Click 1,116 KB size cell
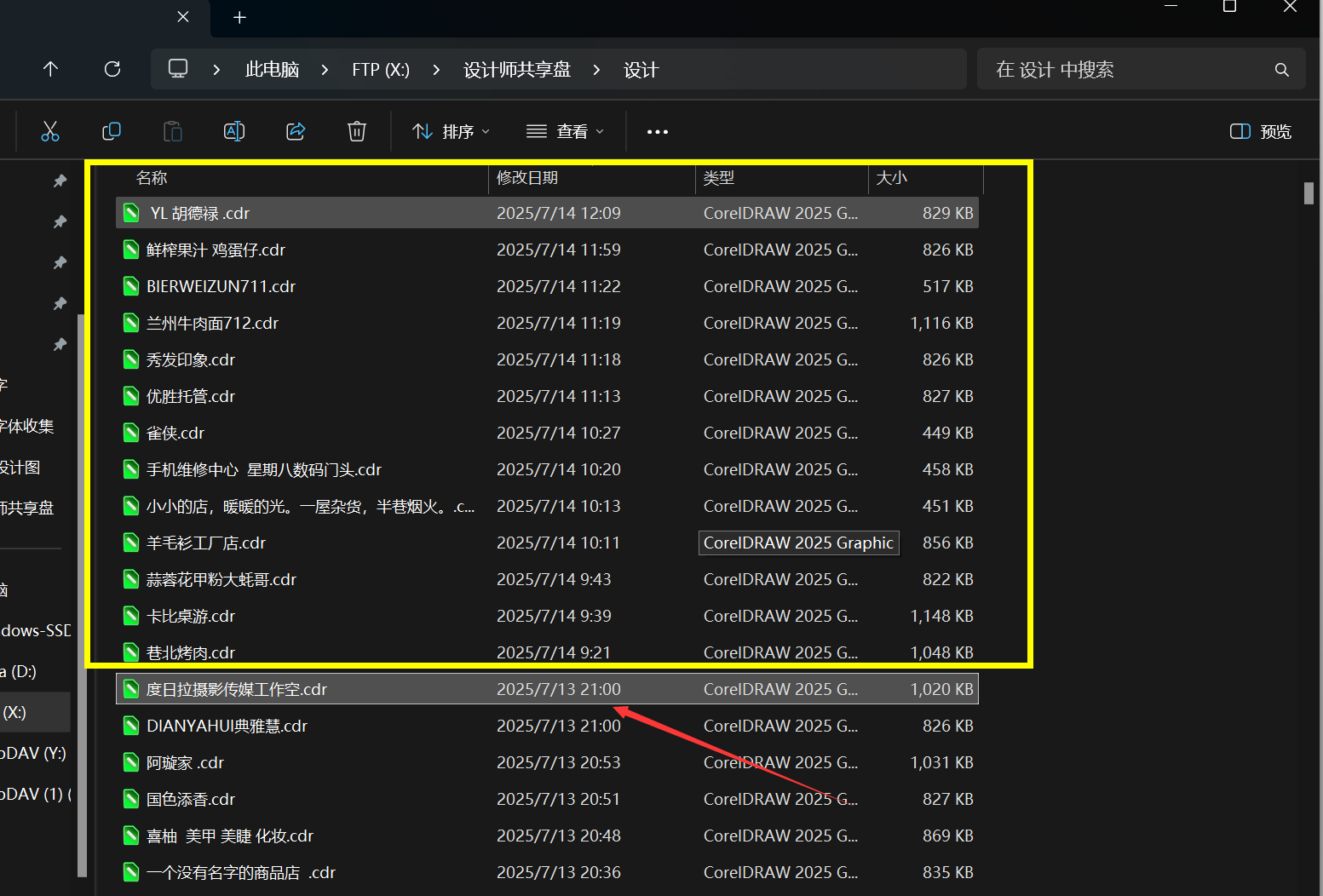1323x896 pixels. 941,323
